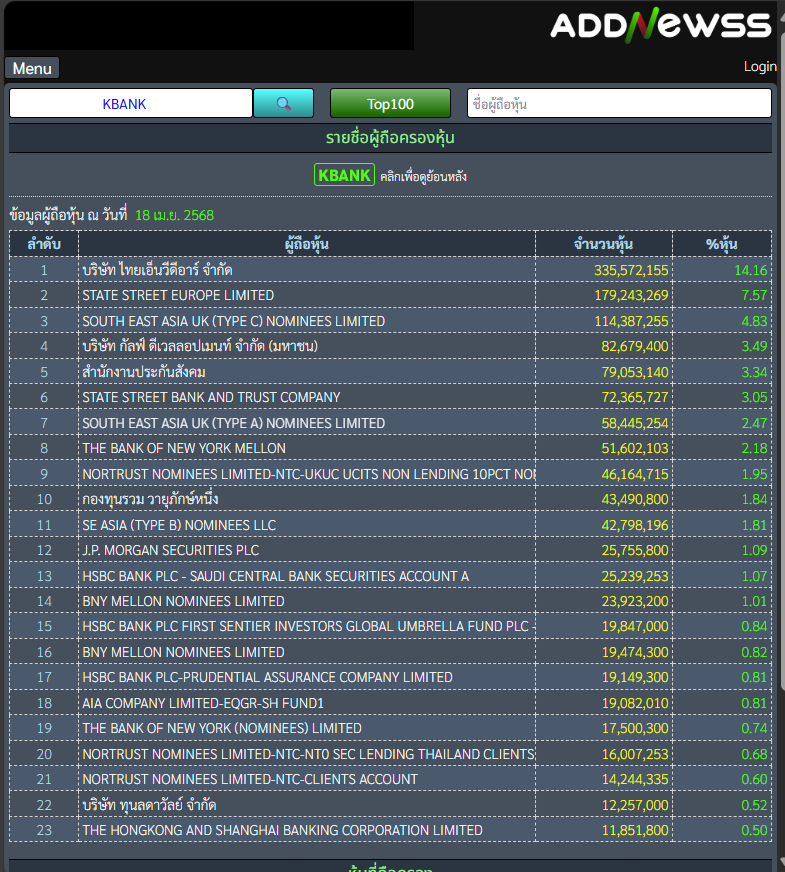Click percentage value 0.50

pyautogui.click(x=754, y=830)
